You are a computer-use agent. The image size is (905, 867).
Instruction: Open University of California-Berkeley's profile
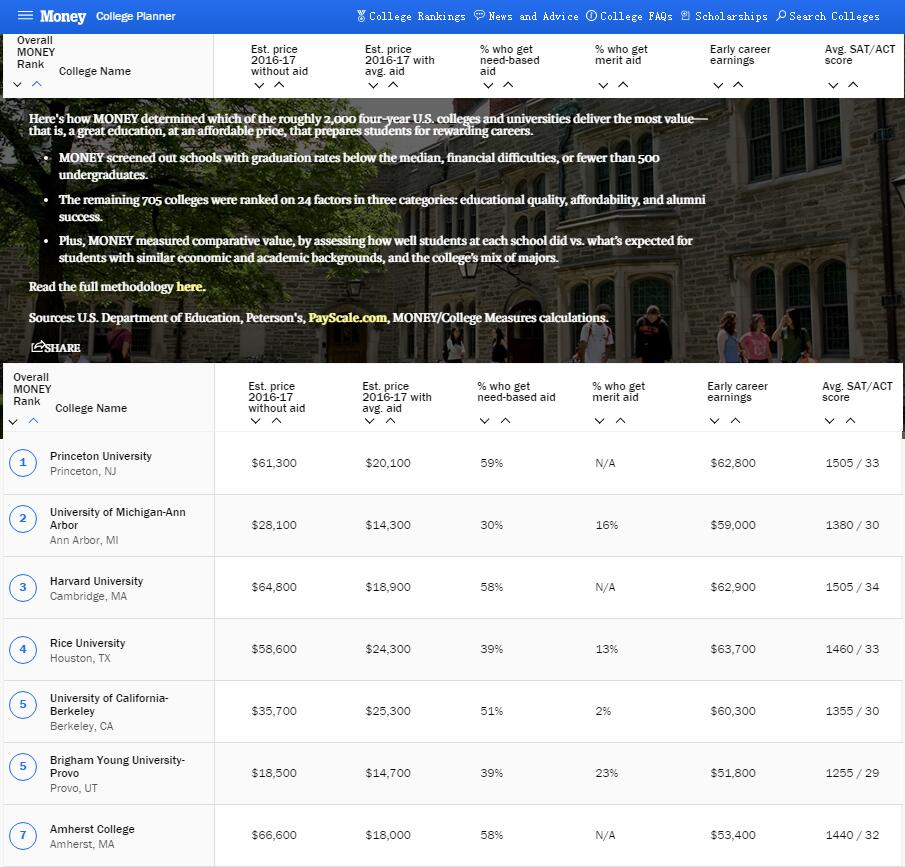pos(109,704)
